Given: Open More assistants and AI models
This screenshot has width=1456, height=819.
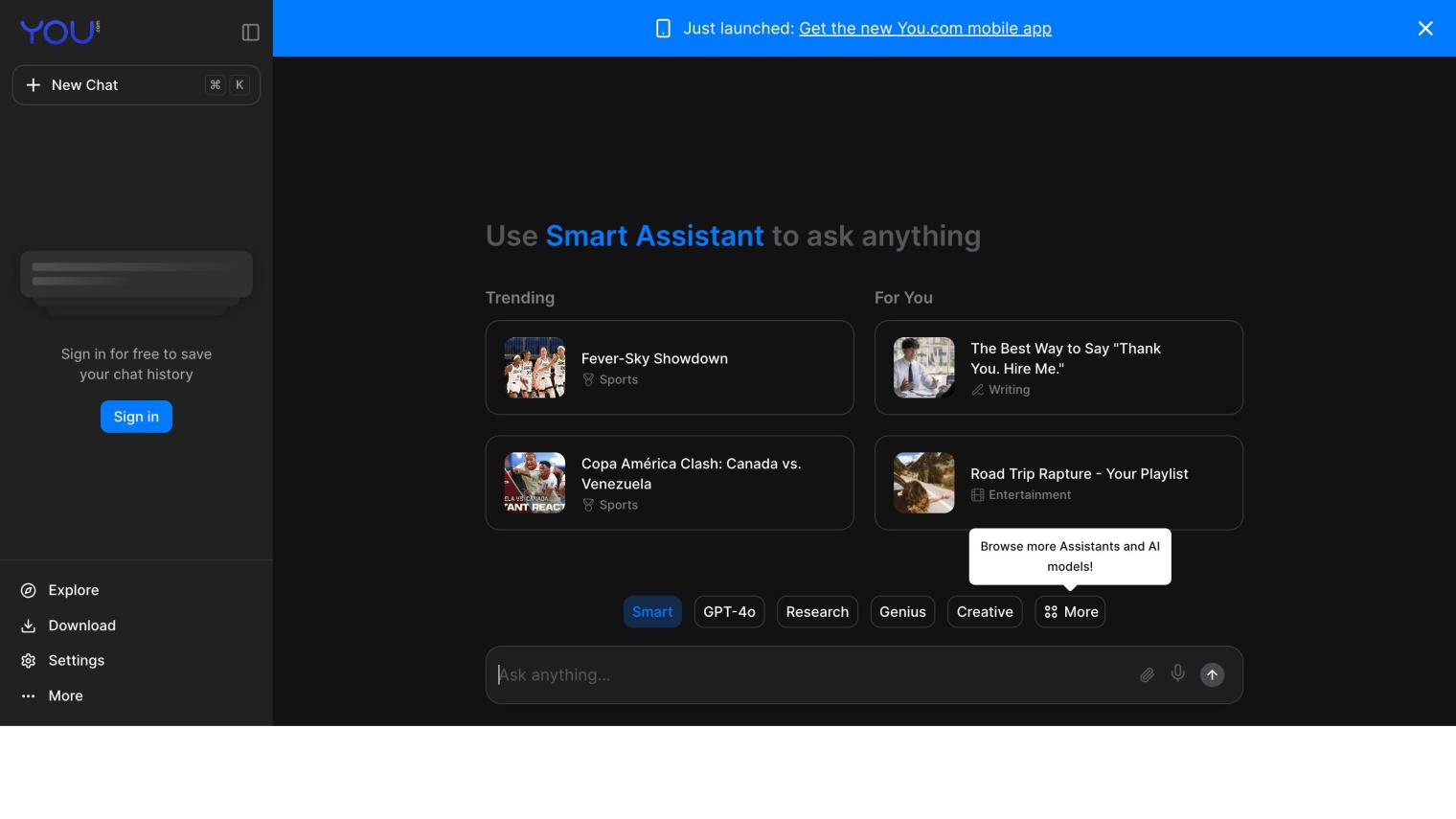Looking at the screenshot, I should (x=1070, y=612).
